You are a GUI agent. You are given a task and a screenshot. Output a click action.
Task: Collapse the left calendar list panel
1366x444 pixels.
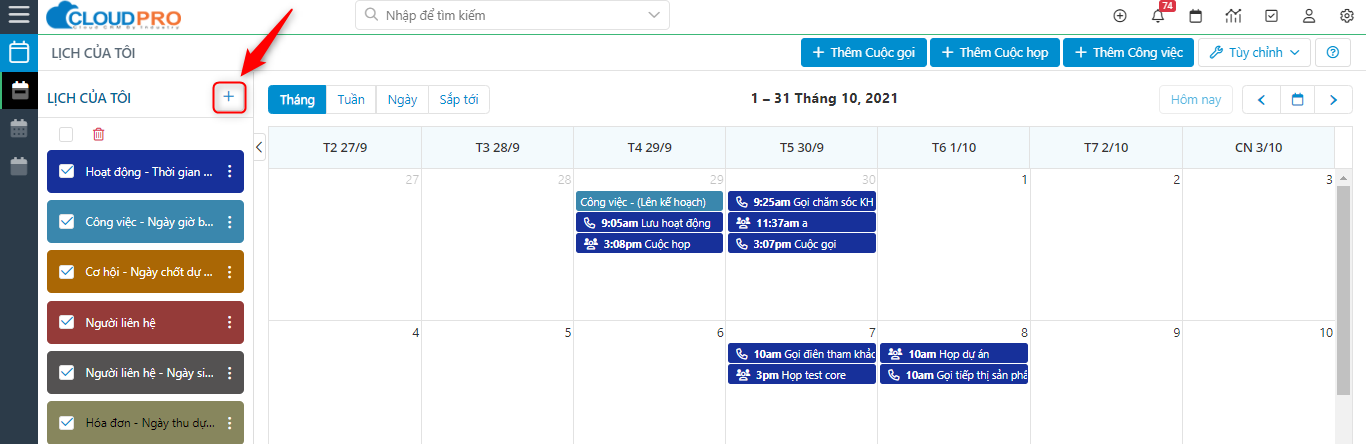click(259, 147)
